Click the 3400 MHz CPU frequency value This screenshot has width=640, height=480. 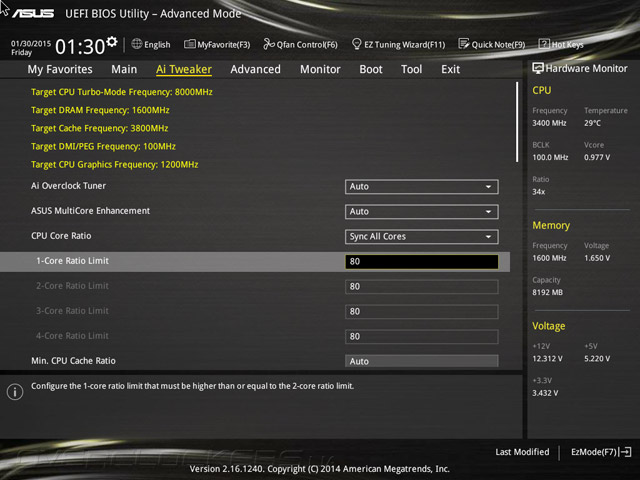click(x=549, y=123)
